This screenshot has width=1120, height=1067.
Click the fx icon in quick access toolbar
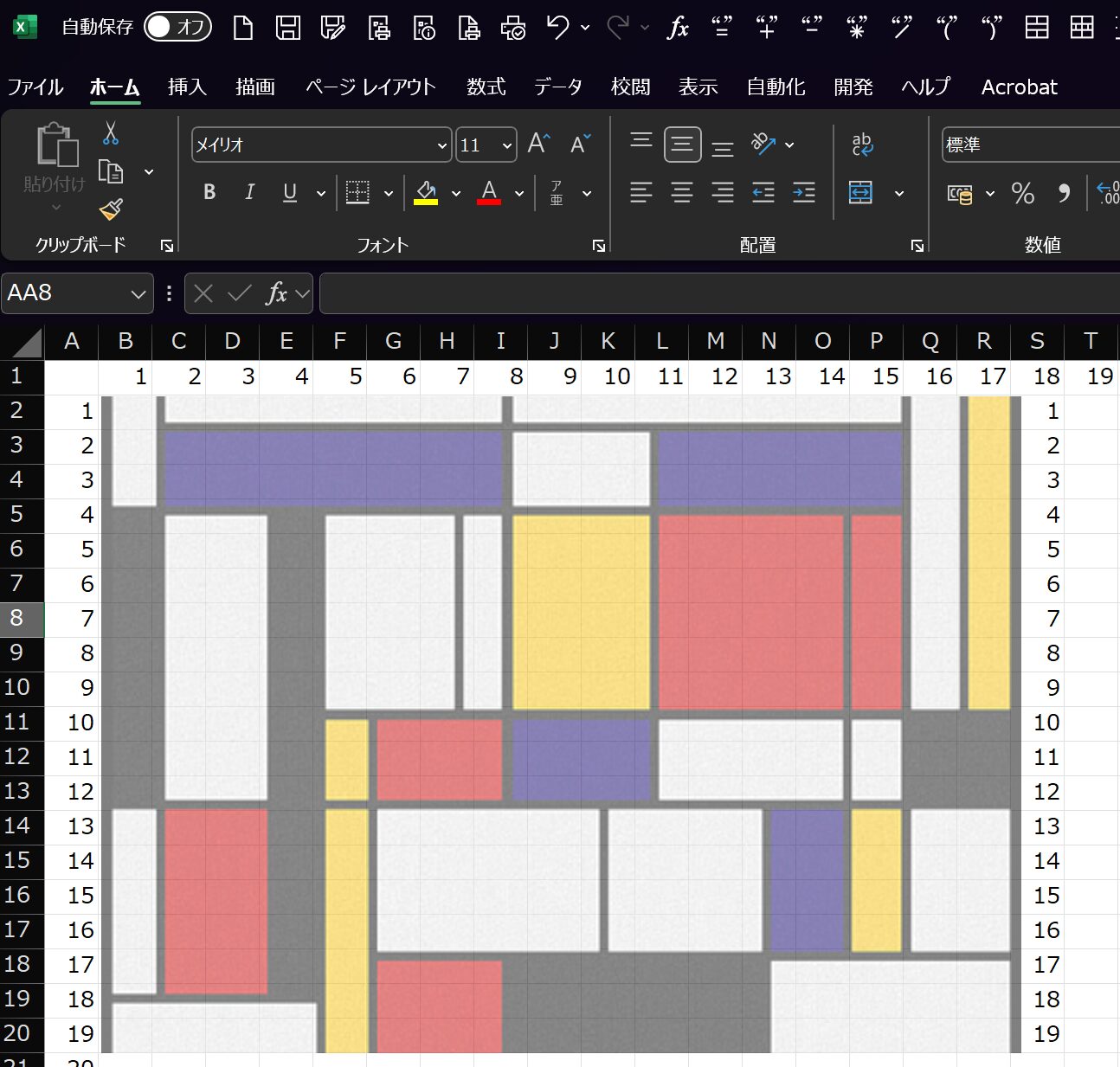pyautogui.click(x=678, y=28)
